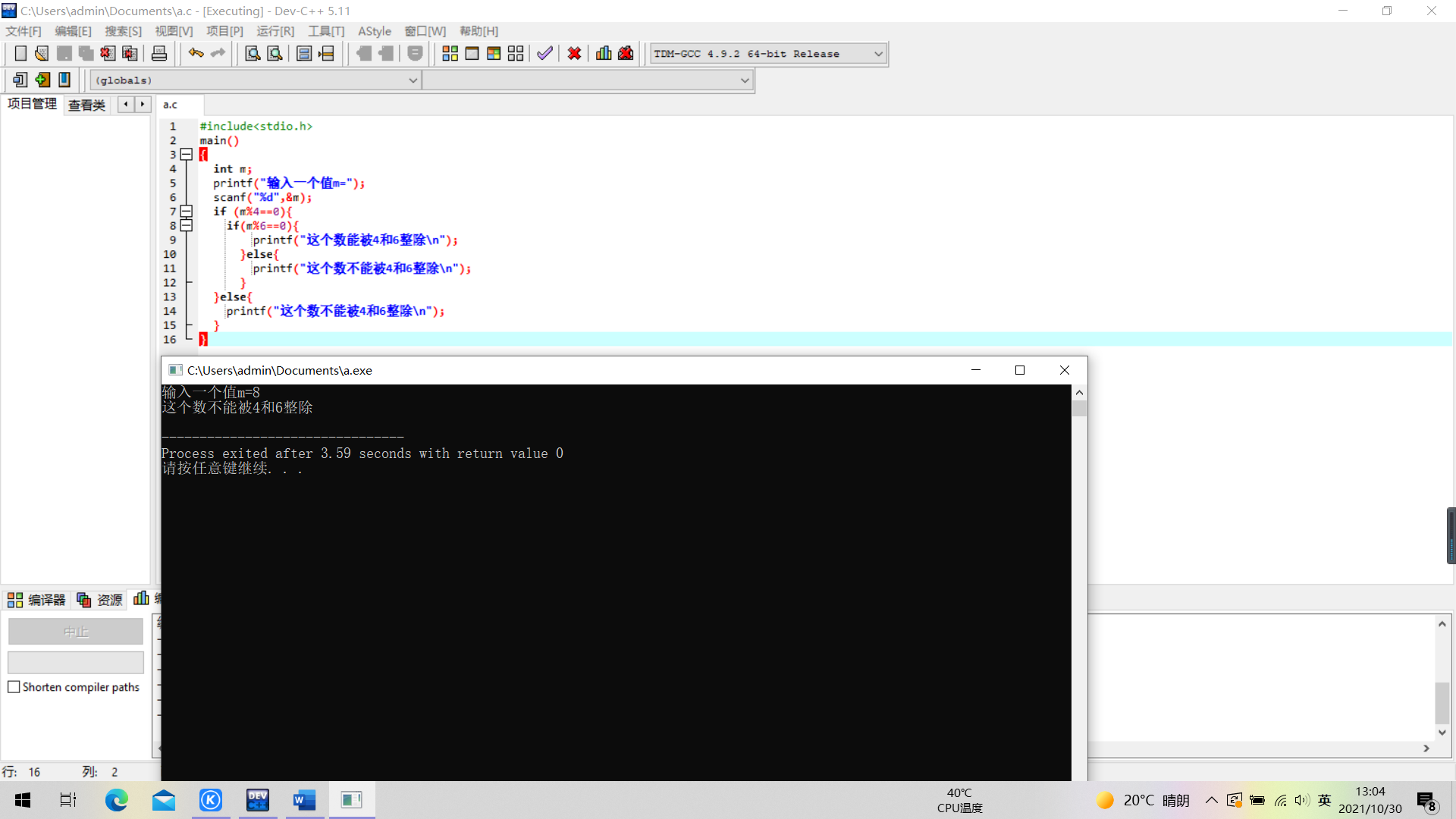1456x819 pixels.
Task: Click the Print toolbar icon
Action: coord(159,54)
